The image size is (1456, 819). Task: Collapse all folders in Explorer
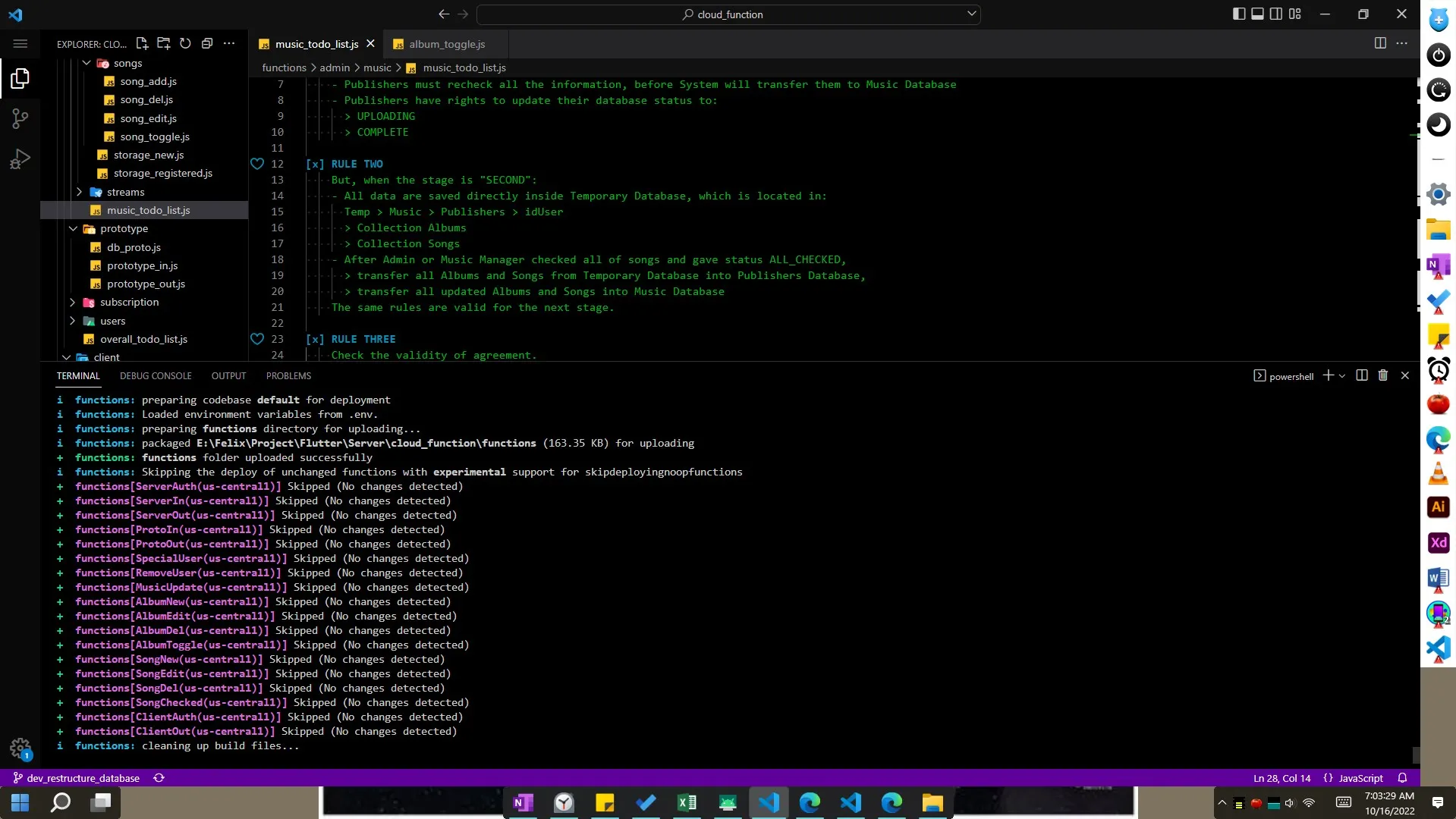click(206, 43)
